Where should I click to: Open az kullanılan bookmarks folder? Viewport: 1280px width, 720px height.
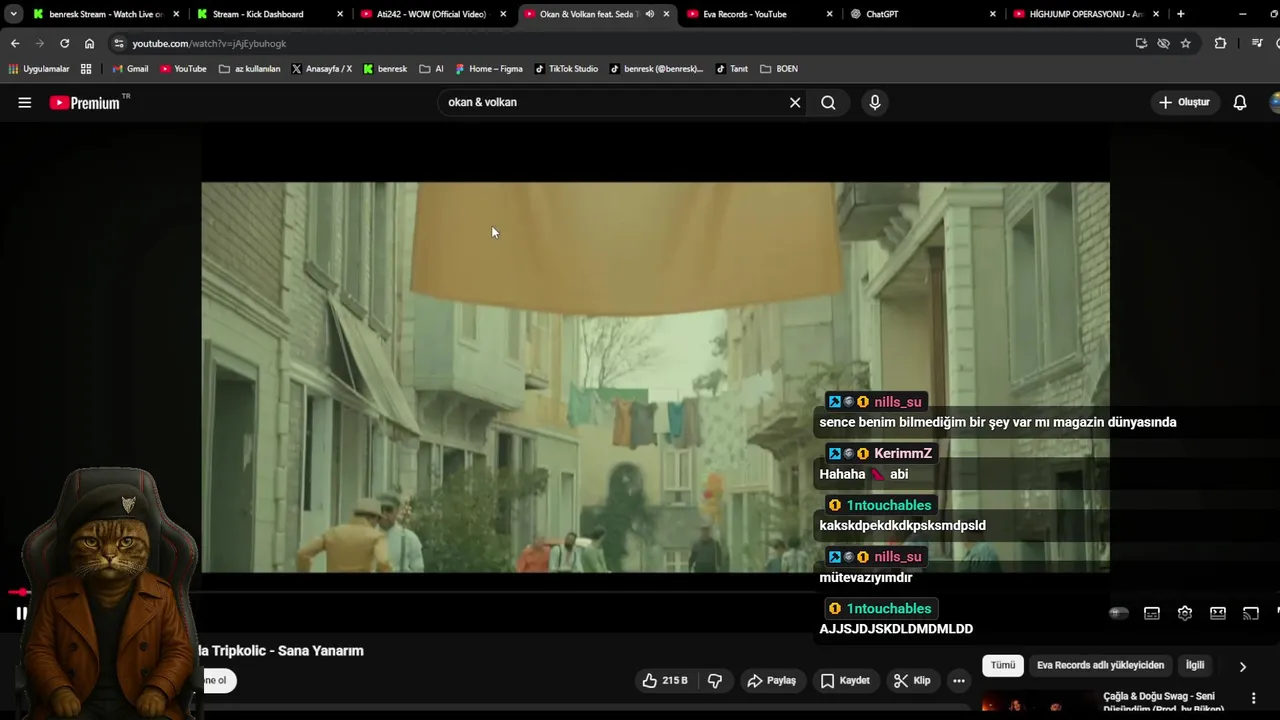pyautogui.click(x=250, y=69)
